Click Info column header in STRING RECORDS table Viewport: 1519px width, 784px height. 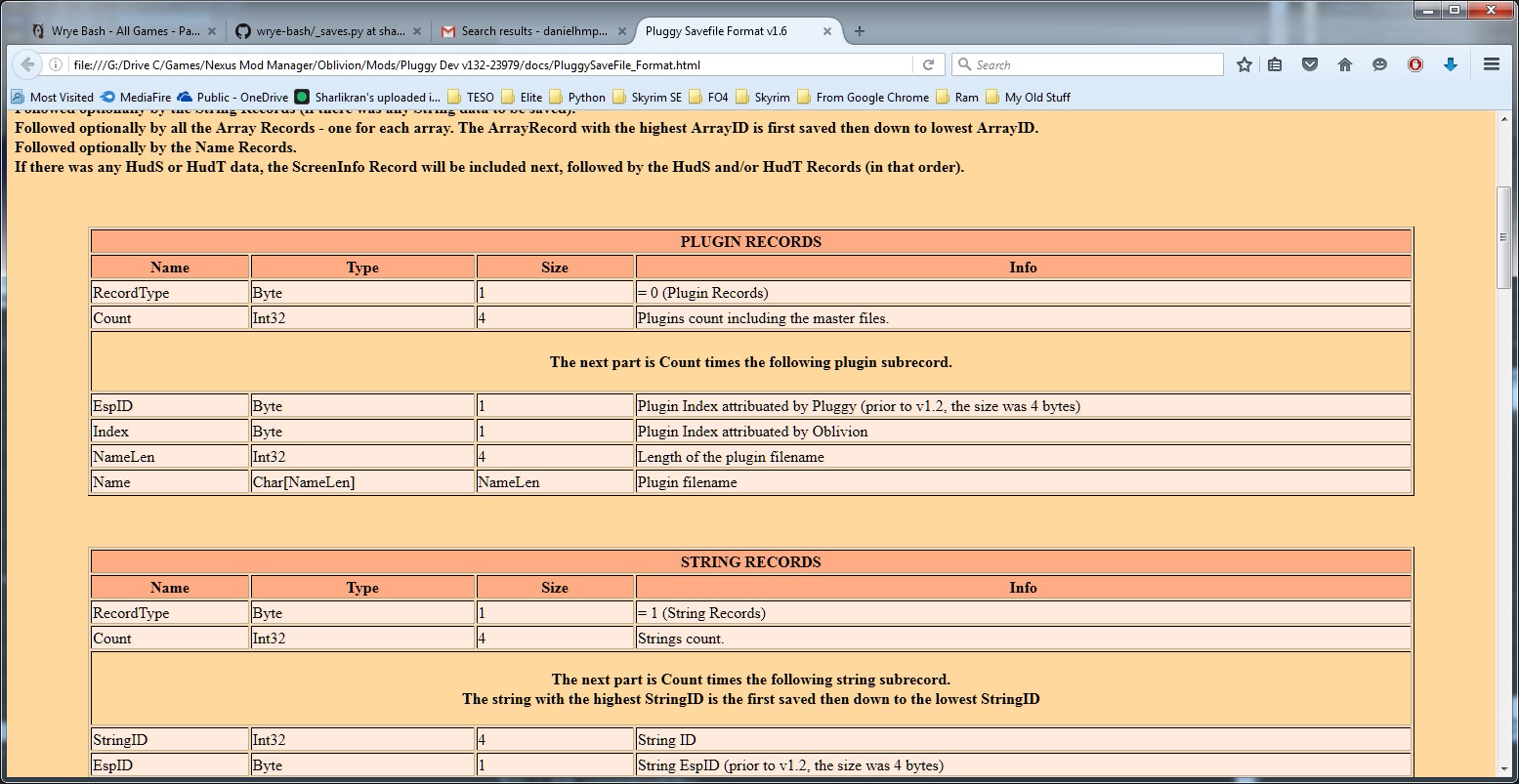tap(1023, 588)
